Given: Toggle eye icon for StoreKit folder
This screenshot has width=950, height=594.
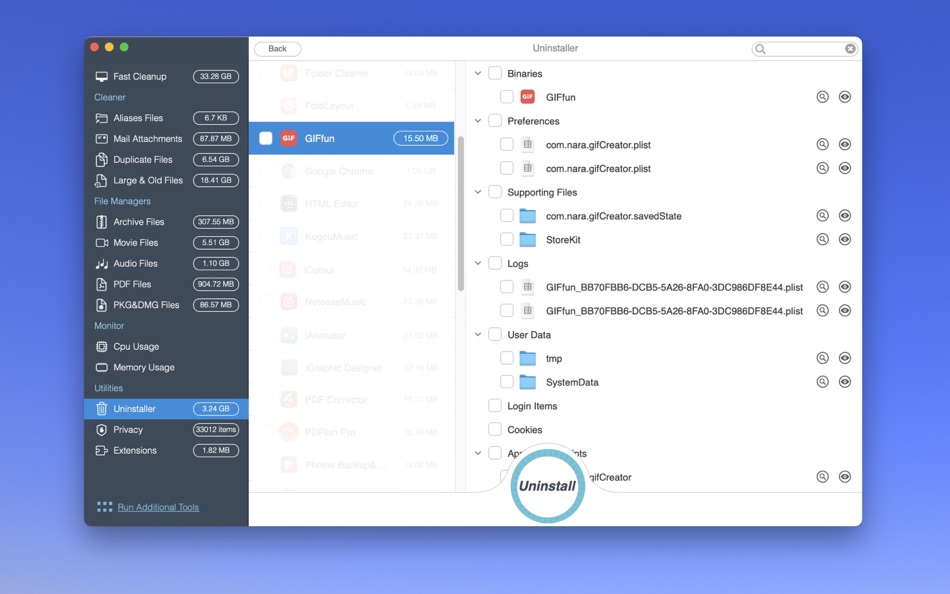Looking at the screenshot, I should coord(845,239).
